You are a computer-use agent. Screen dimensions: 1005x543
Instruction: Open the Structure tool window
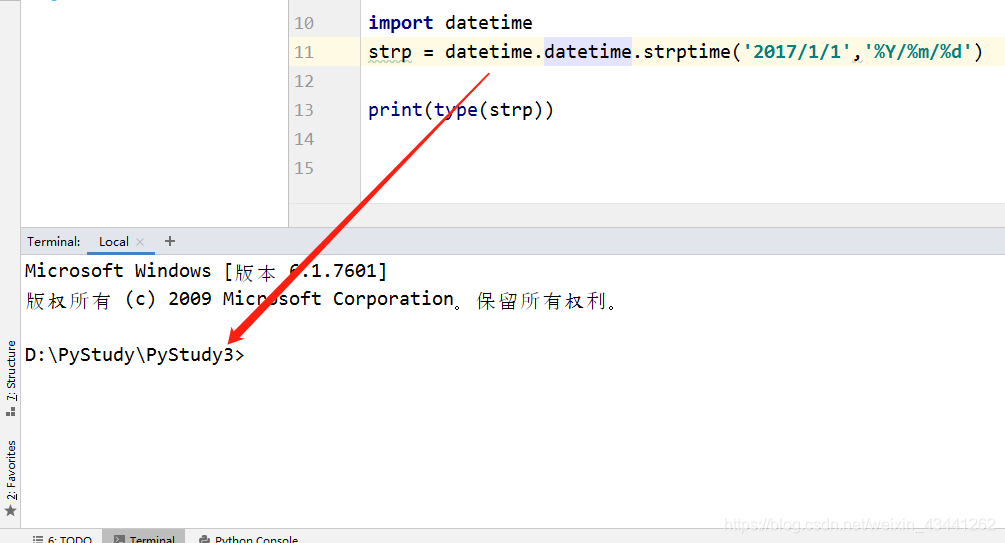[11, 370]
